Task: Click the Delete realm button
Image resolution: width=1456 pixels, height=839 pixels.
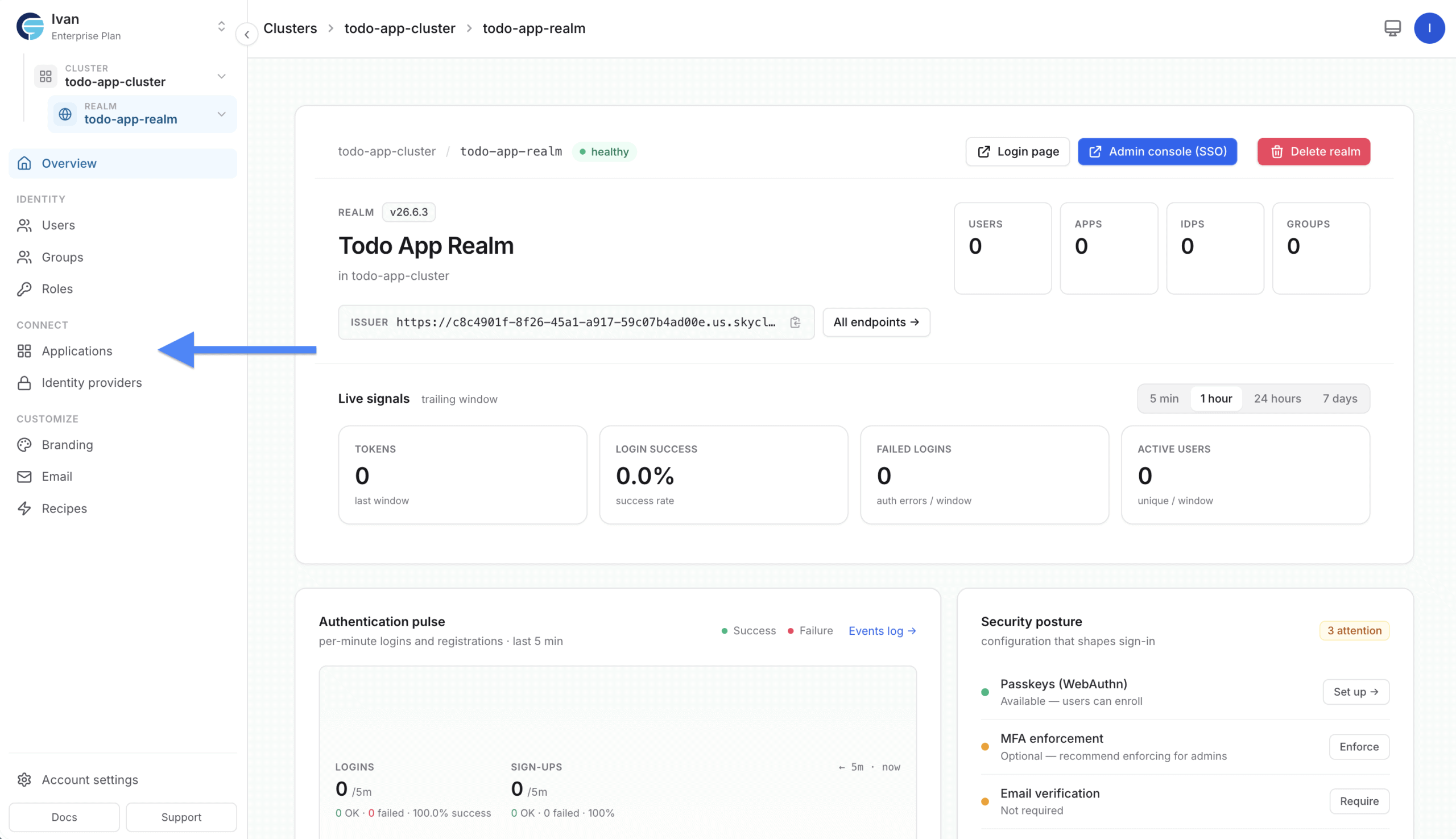Action: 1314,151
